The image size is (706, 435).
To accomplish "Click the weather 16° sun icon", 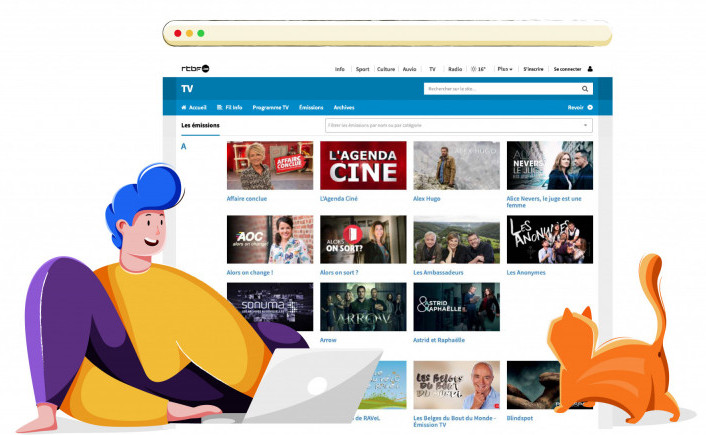I will click(474, 69).
